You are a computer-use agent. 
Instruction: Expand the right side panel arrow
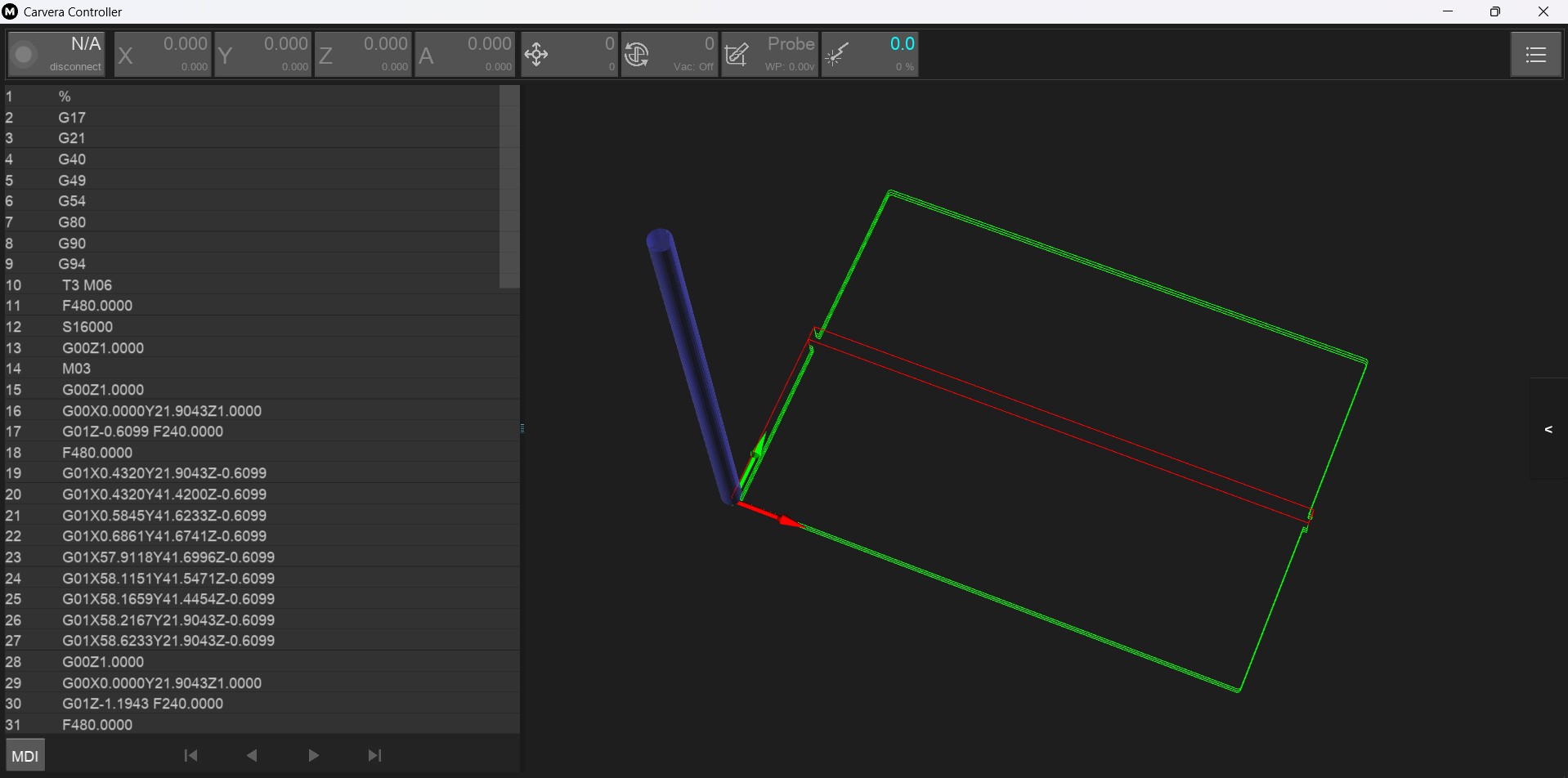pos(1548,429)
